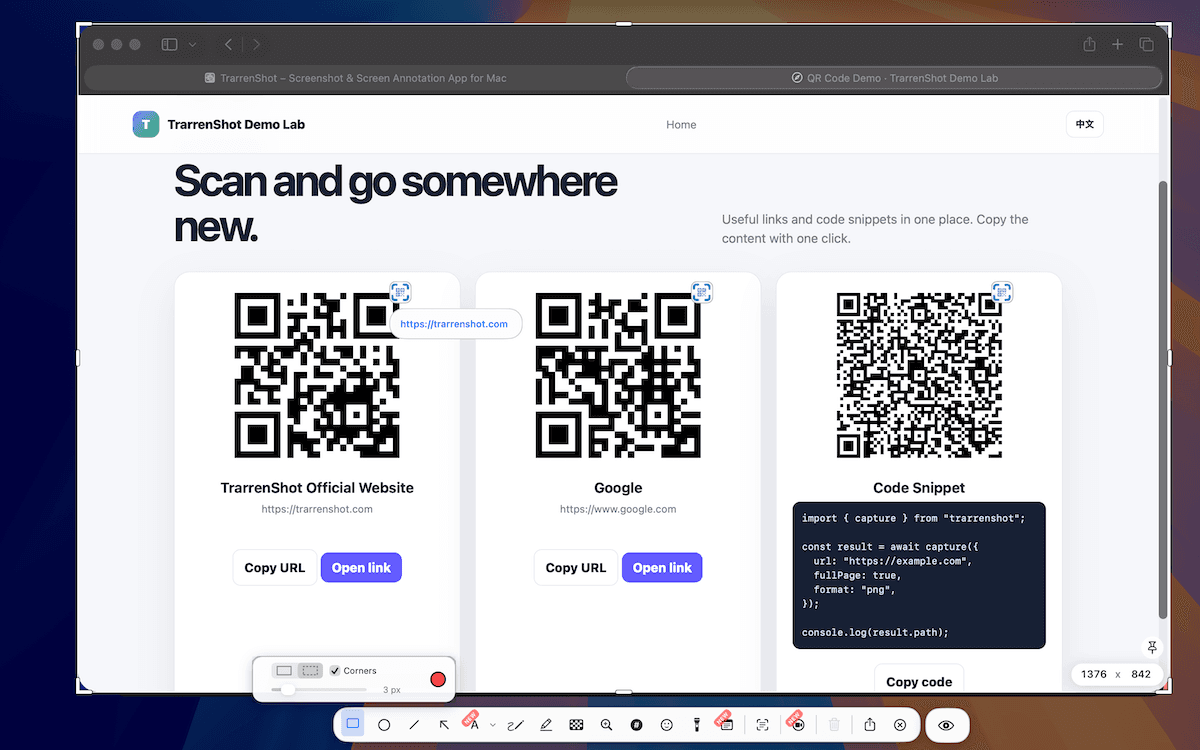Open the red color swatch
The width and height of the screenshot is (1200, 750).
point(437,679)
